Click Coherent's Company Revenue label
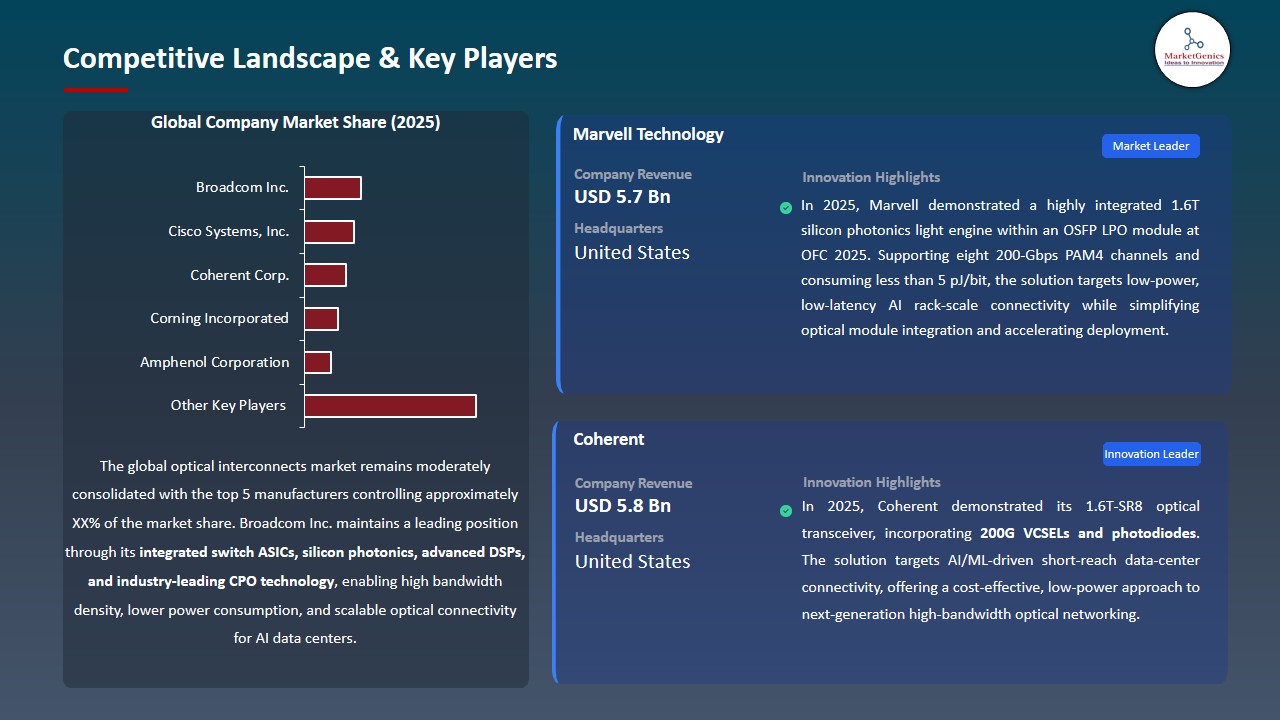 [x=634, y=483]
